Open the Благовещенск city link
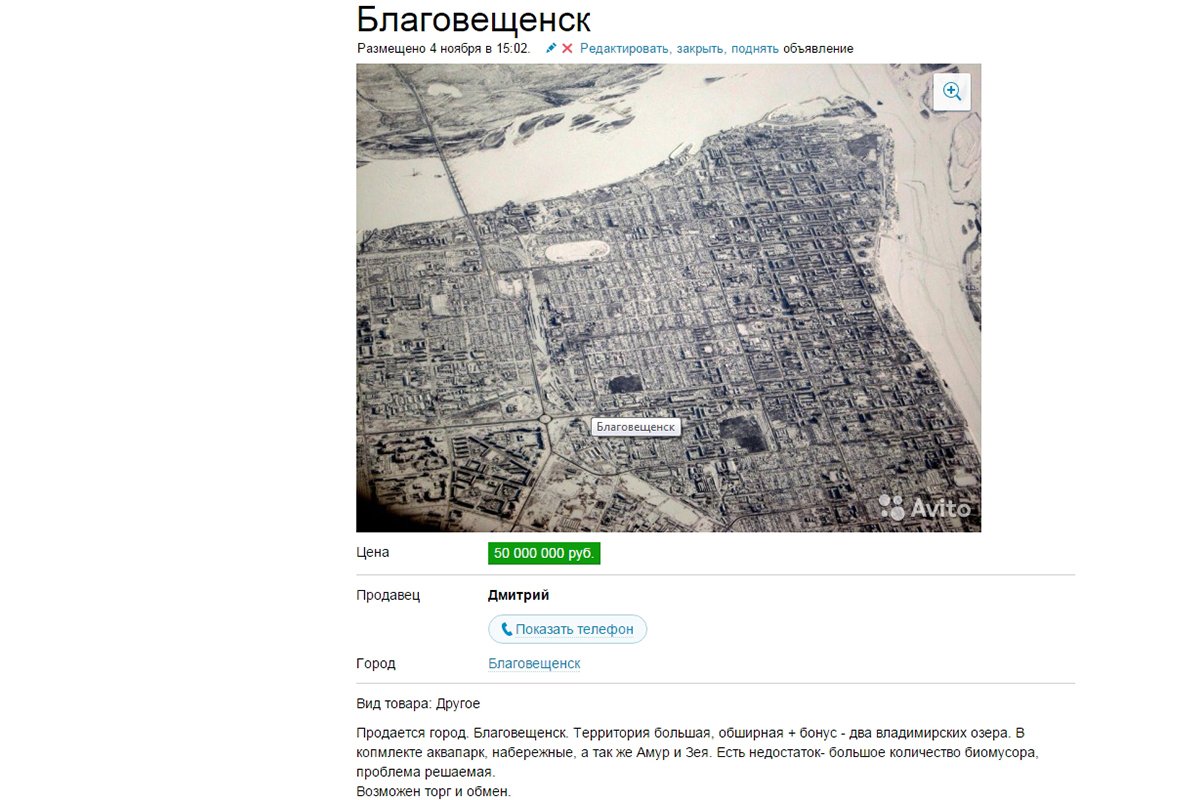This screenshot has height=800, width=1200. click(x=534, y=663)
